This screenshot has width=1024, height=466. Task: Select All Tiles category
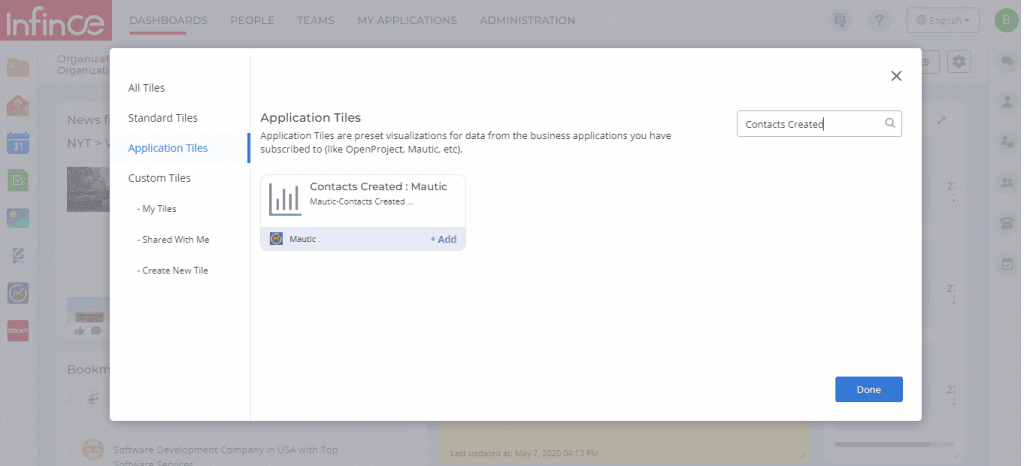click(146, 87)
